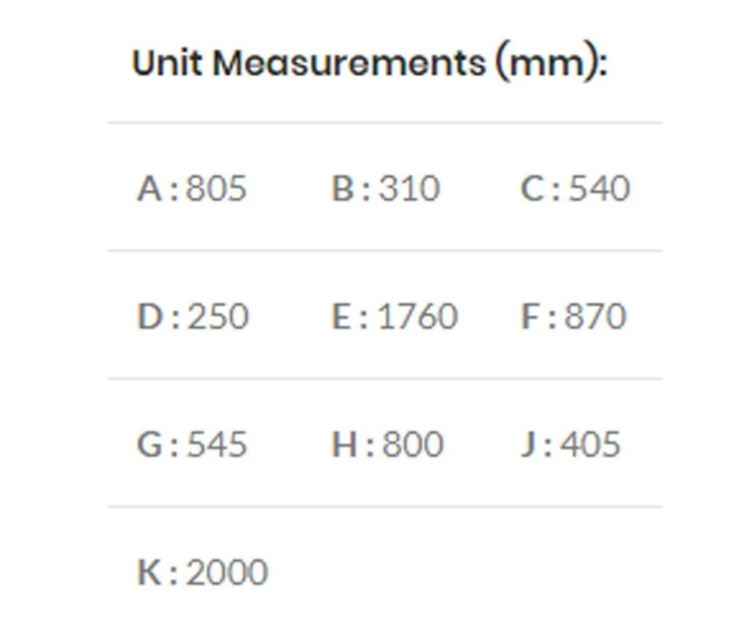The height and width of the screenshot is (631, 752).
Task: Click the H measurement value 800
Action: (413, 444)
